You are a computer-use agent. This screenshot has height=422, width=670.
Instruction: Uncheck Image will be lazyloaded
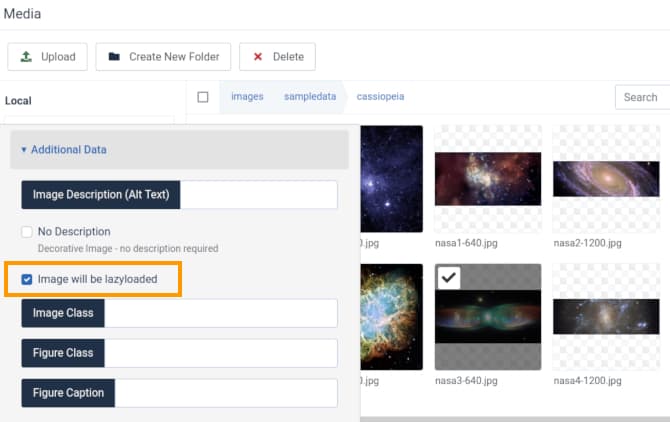tap(27, 279)
